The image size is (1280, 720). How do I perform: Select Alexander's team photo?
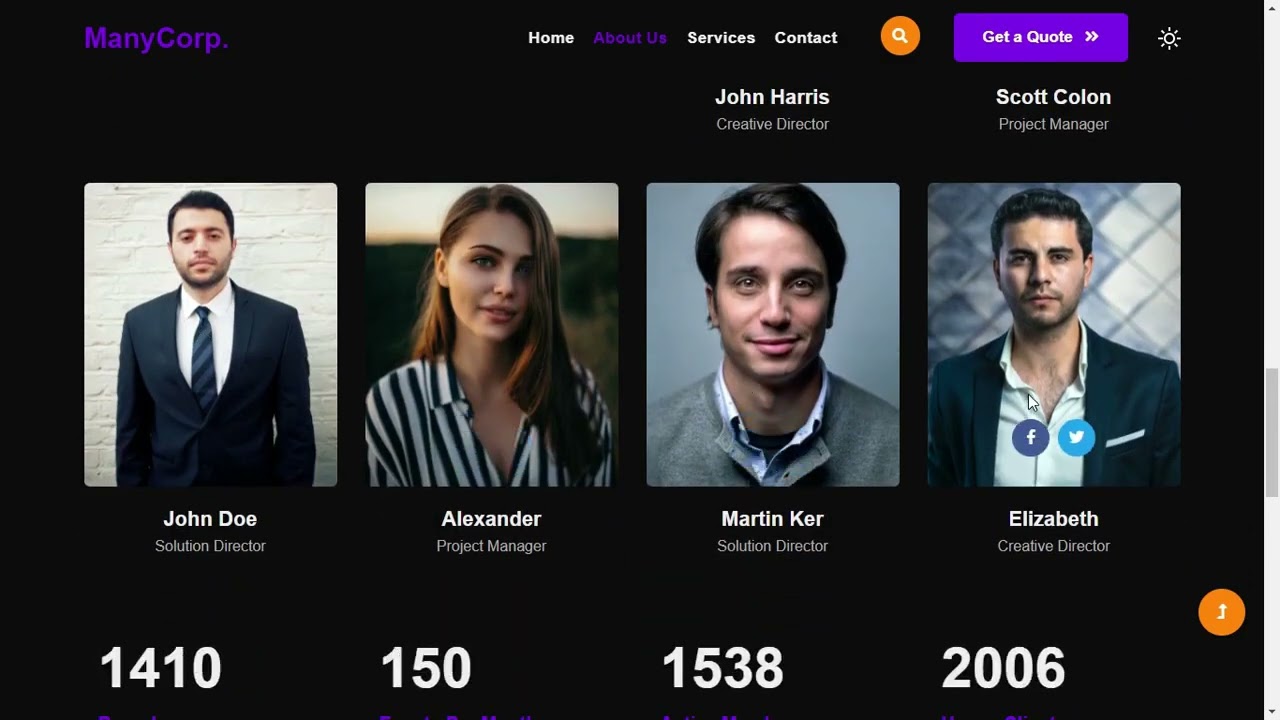point(491,334)
